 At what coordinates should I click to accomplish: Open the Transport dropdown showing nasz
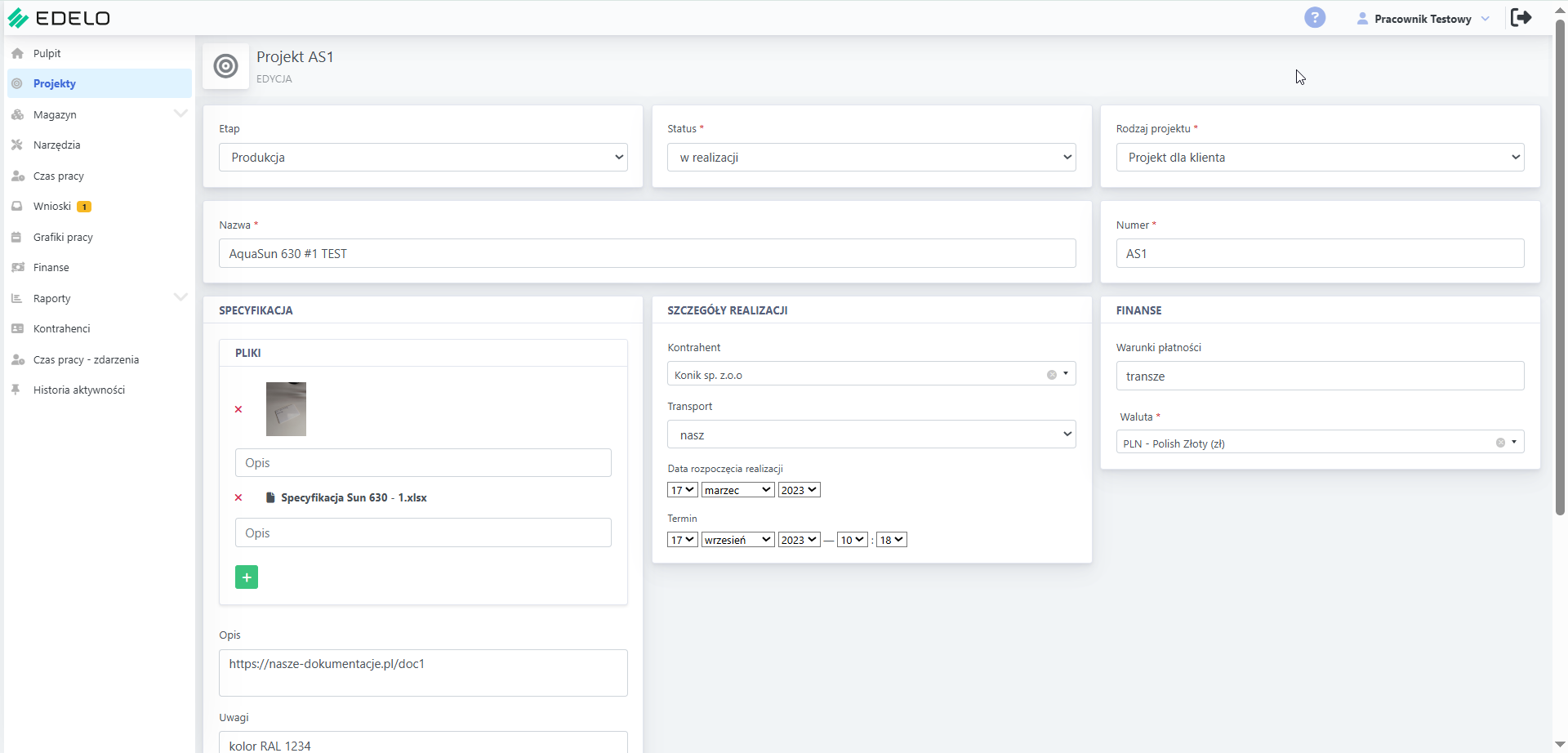pos(871,434)
